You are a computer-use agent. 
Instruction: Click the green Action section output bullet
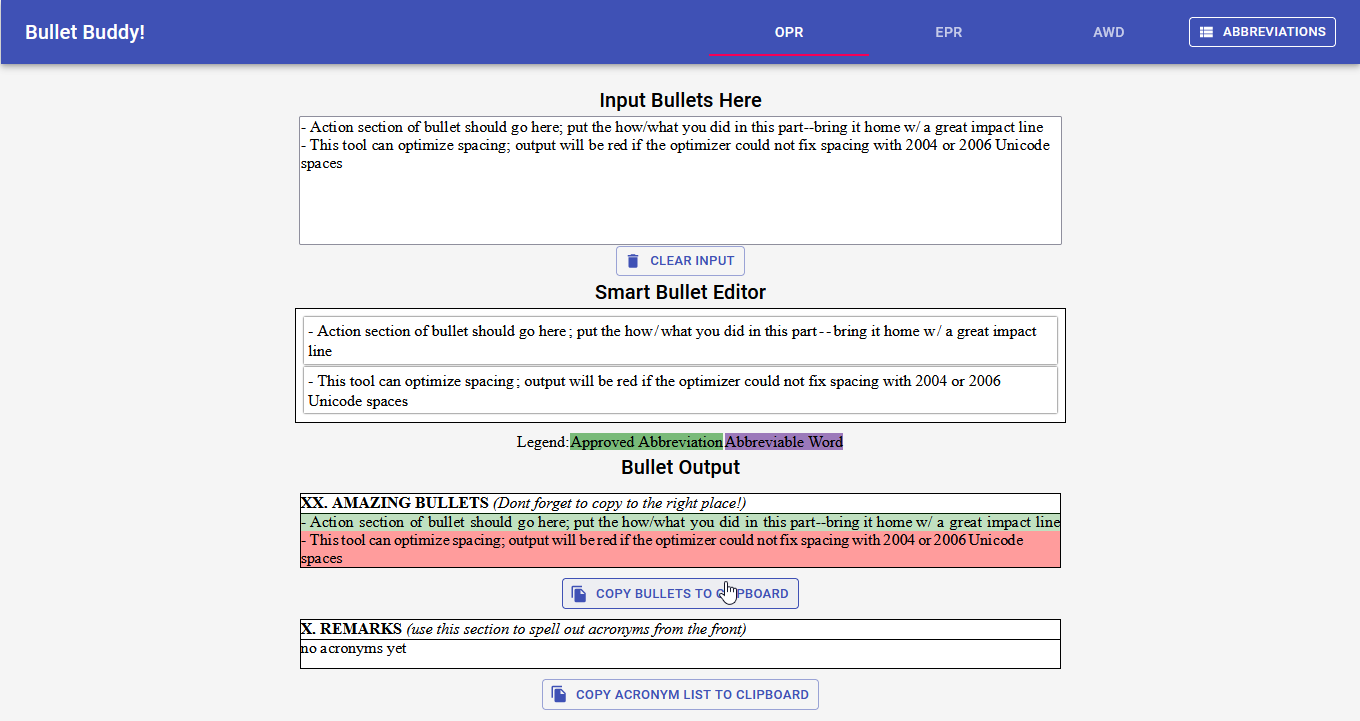click(x=680, y=521)
